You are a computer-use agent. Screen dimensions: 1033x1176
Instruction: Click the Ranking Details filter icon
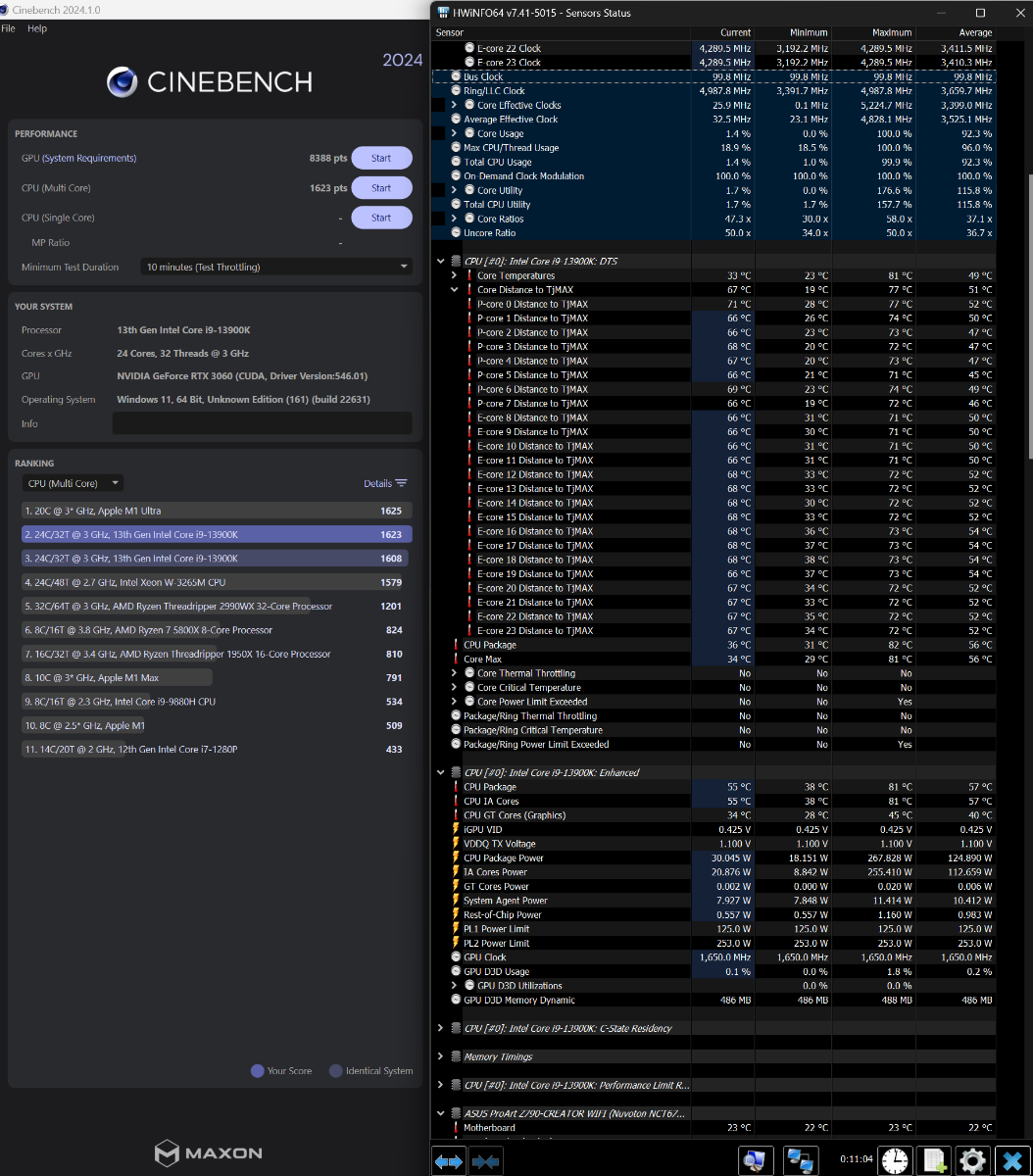401,483
